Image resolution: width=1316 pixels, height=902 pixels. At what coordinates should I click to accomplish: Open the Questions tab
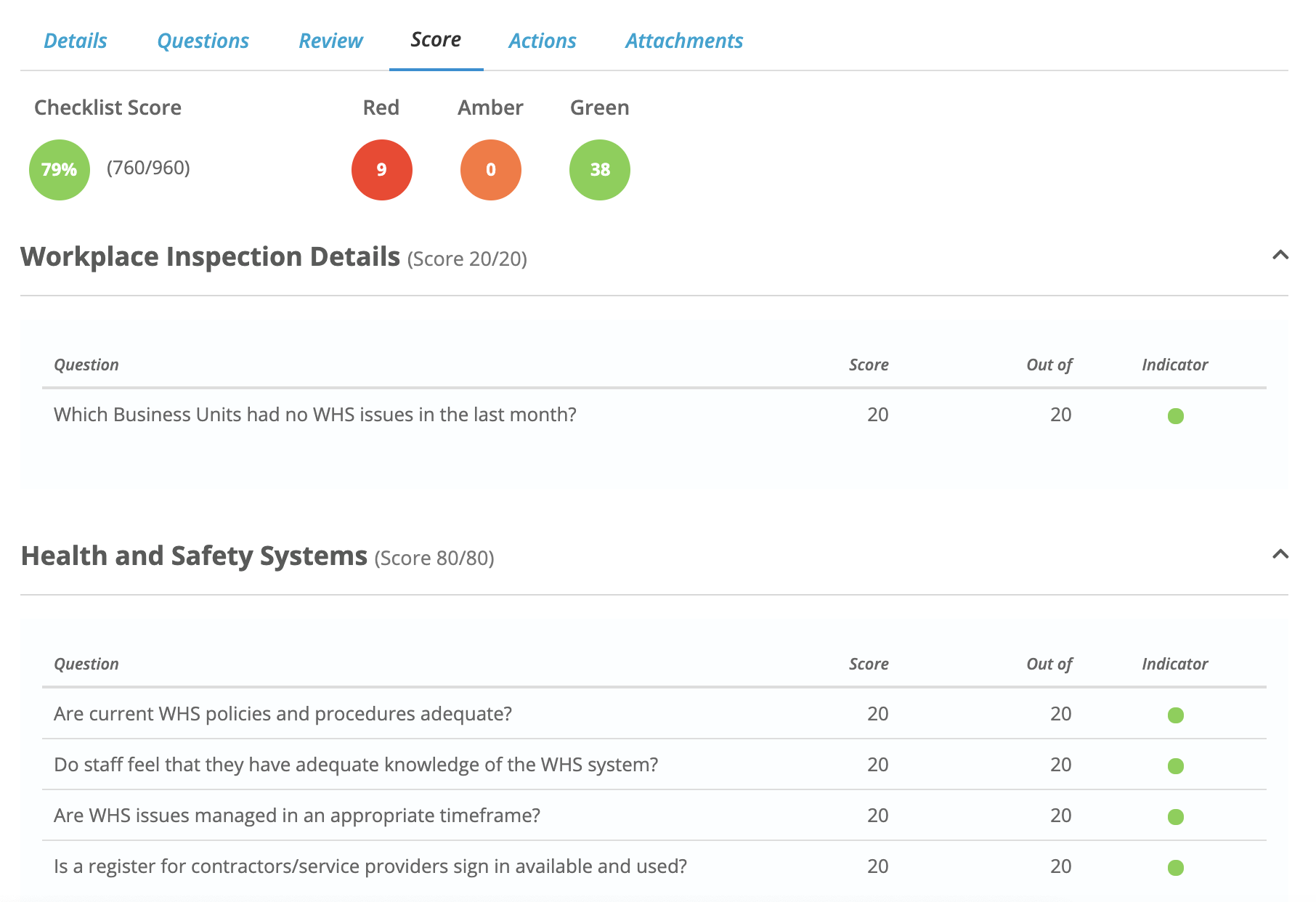(x=203, y=41)
